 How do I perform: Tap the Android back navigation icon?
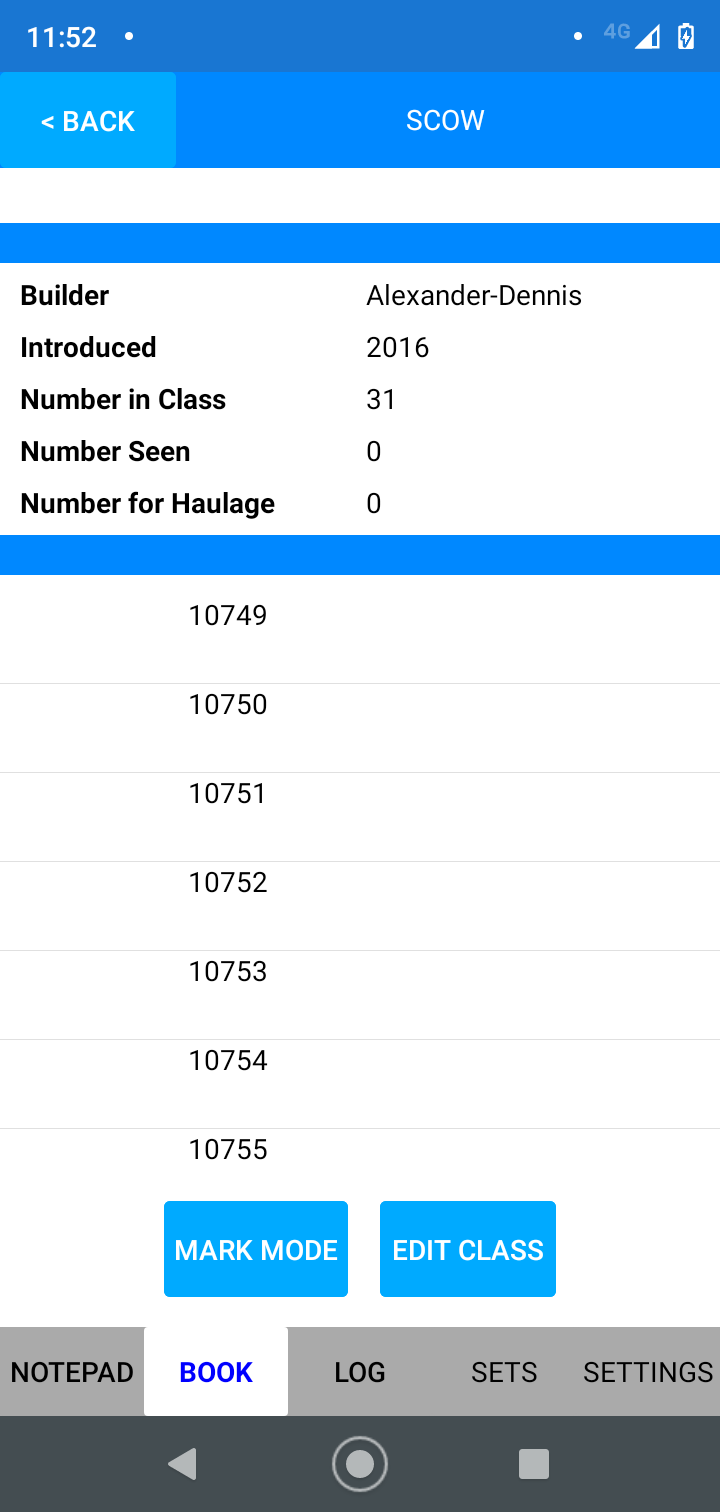(182, 1463)
